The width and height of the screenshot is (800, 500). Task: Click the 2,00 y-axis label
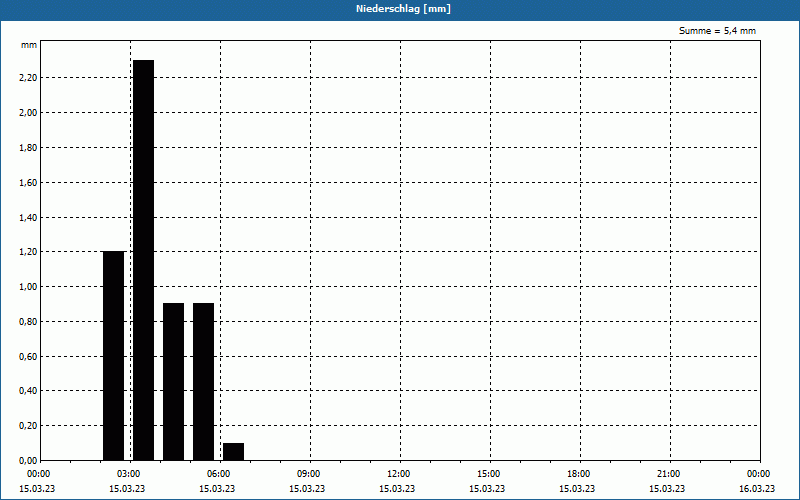click(29, 113)
